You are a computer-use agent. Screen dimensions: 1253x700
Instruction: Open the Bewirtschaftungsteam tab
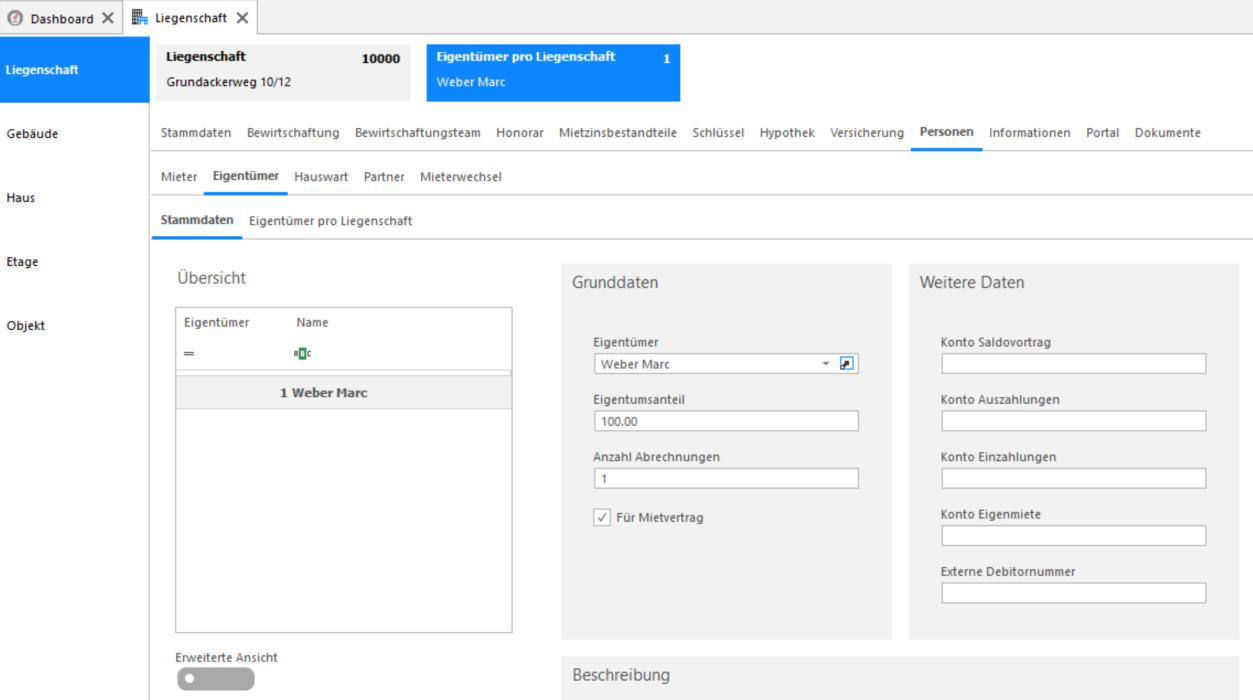(418, 132)
